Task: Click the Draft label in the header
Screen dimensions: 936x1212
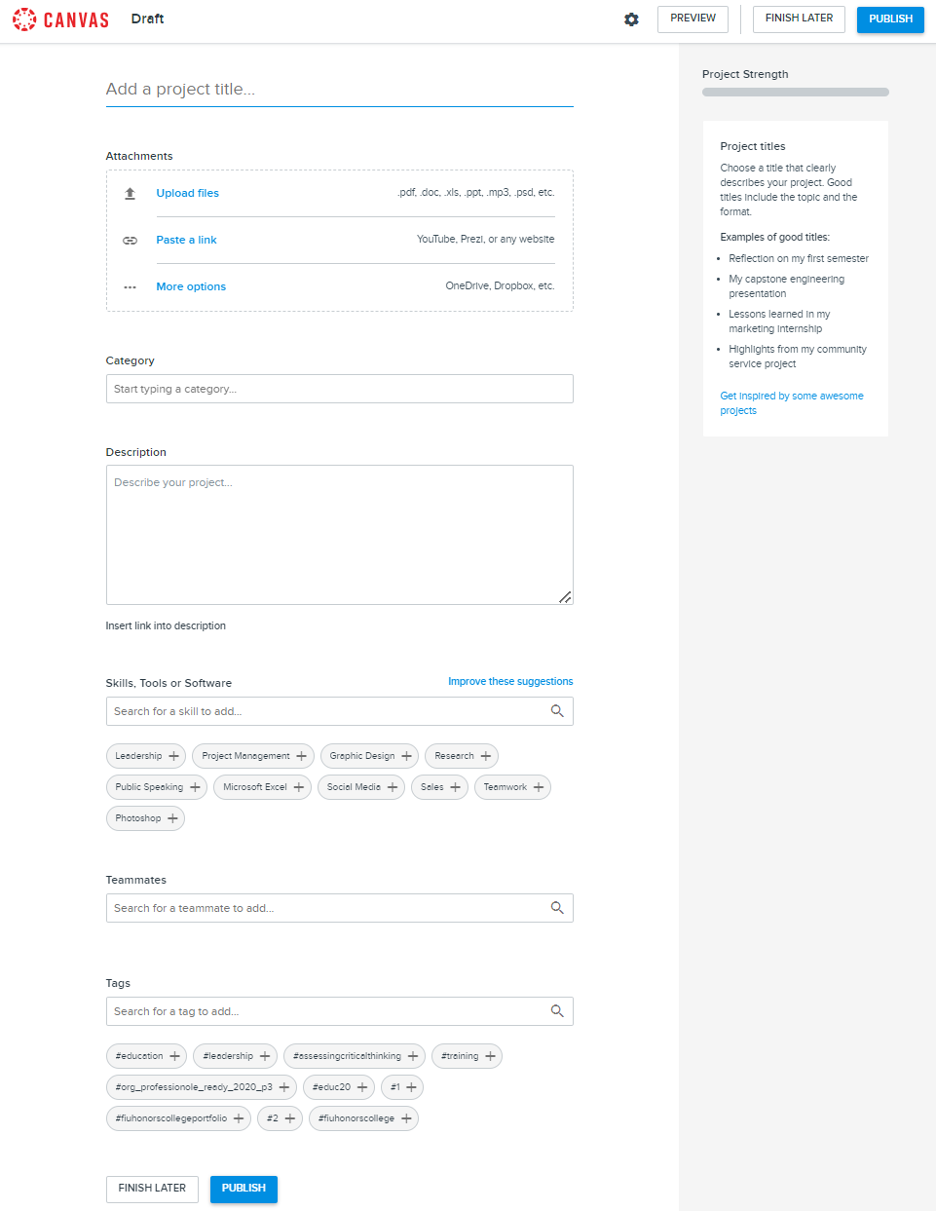Action: (x=147, y=19)
